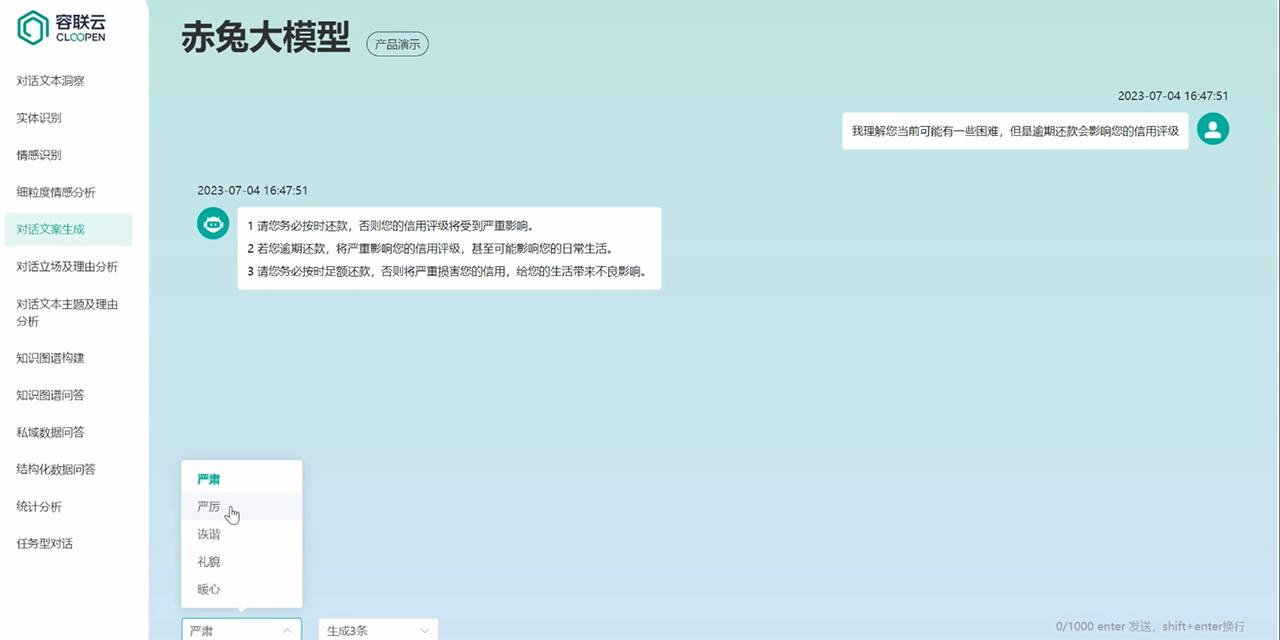Screen dimensions: 1280x640
Task: Navigate to 统计分析
Action: coord(39,506)
